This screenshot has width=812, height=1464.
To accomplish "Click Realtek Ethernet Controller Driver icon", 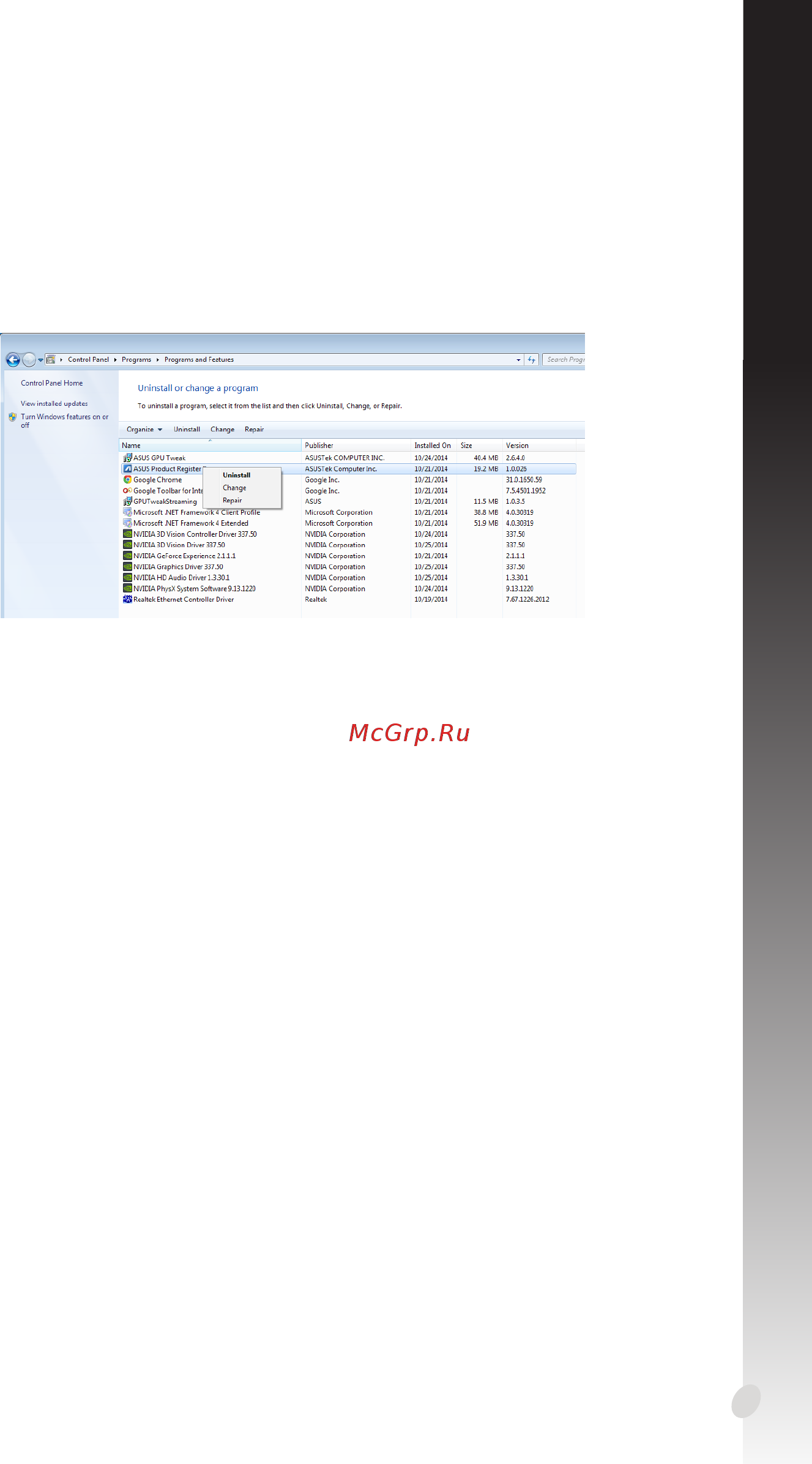I will pos(127,600).
